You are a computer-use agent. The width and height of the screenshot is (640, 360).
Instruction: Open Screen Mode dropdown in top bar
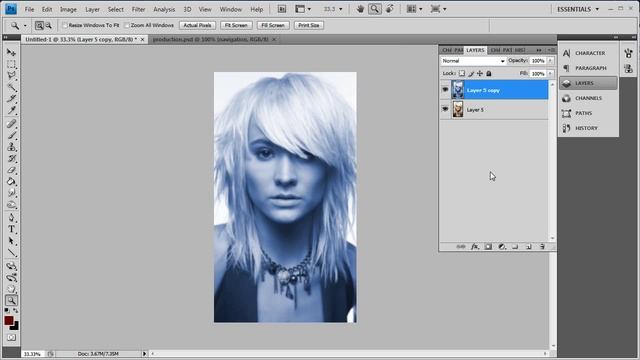point(438,9)
